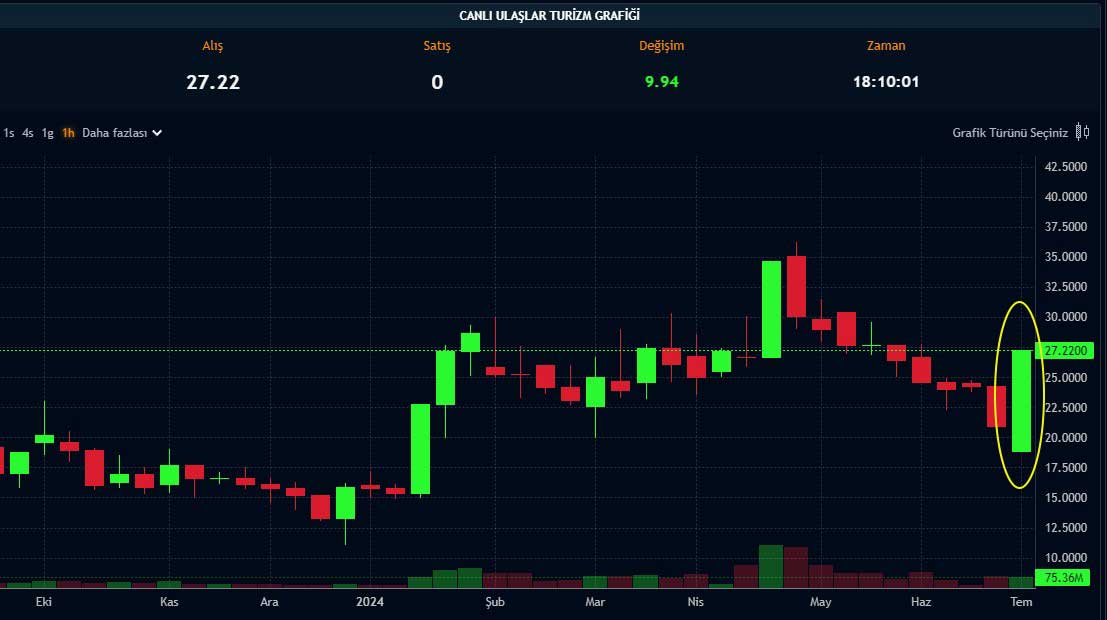Click the 10.0000 price axis label
The width and height of the screenshot is (1107, 620).
tap(1065, 557)
